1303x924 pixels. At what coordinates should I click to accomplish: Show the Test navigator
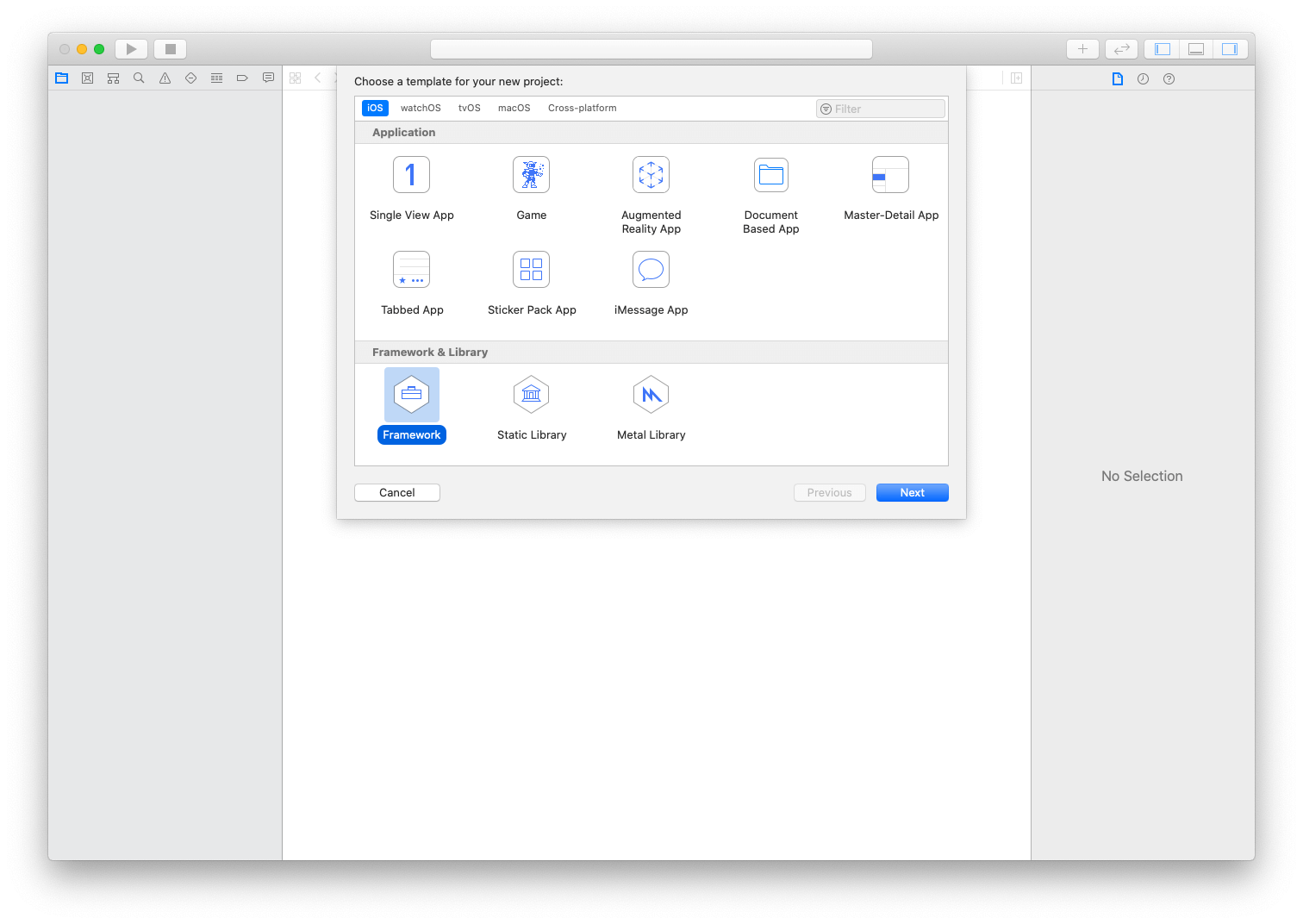(190, 78)
